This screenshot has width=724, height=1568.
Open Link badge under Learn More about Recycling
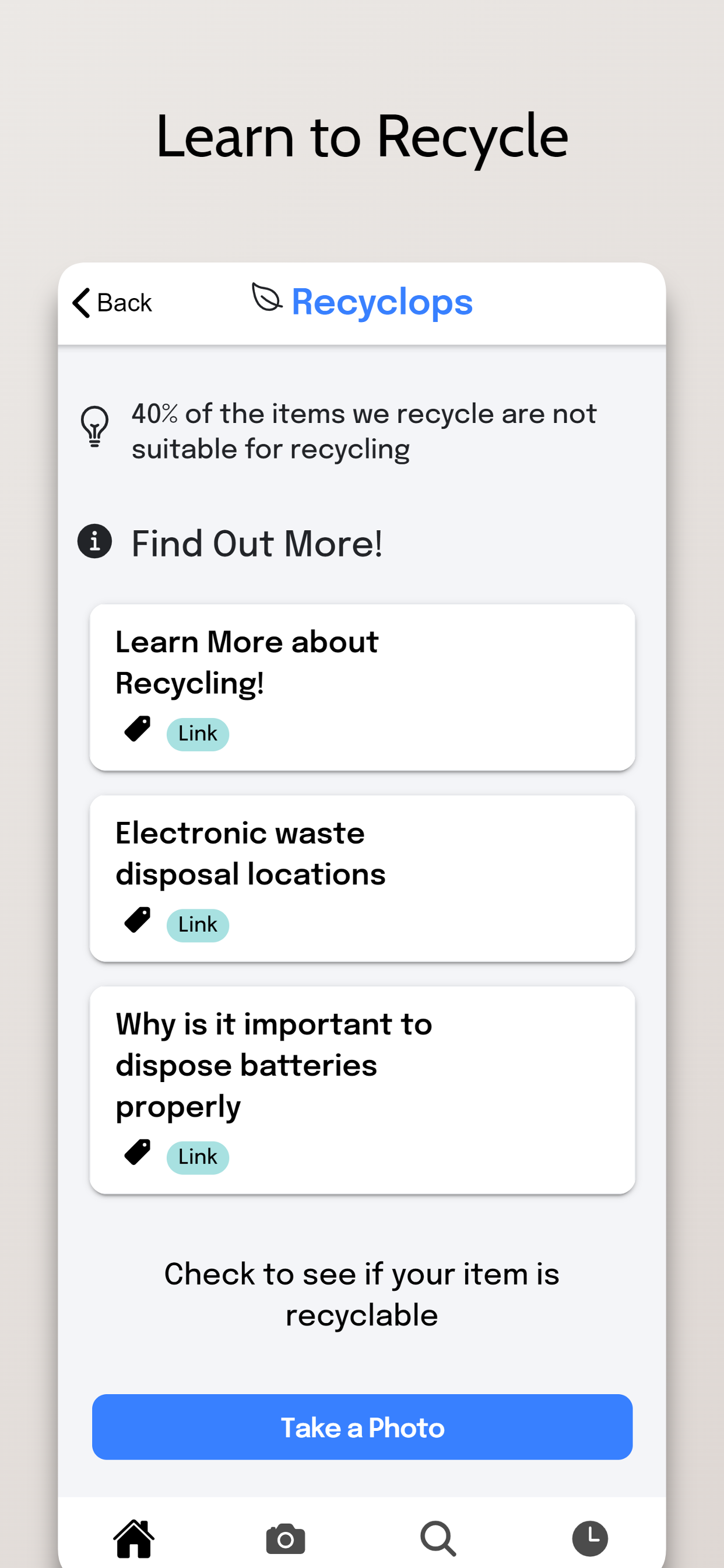(x=198, y=734)
